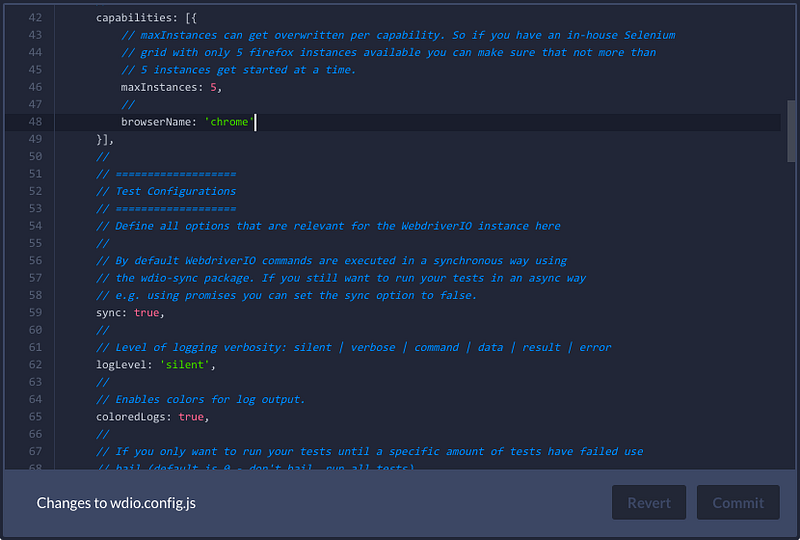Screen dimensions: 800x540
Task: Click 'coloredLogs: true,' line
Action: tap(153, 417)
